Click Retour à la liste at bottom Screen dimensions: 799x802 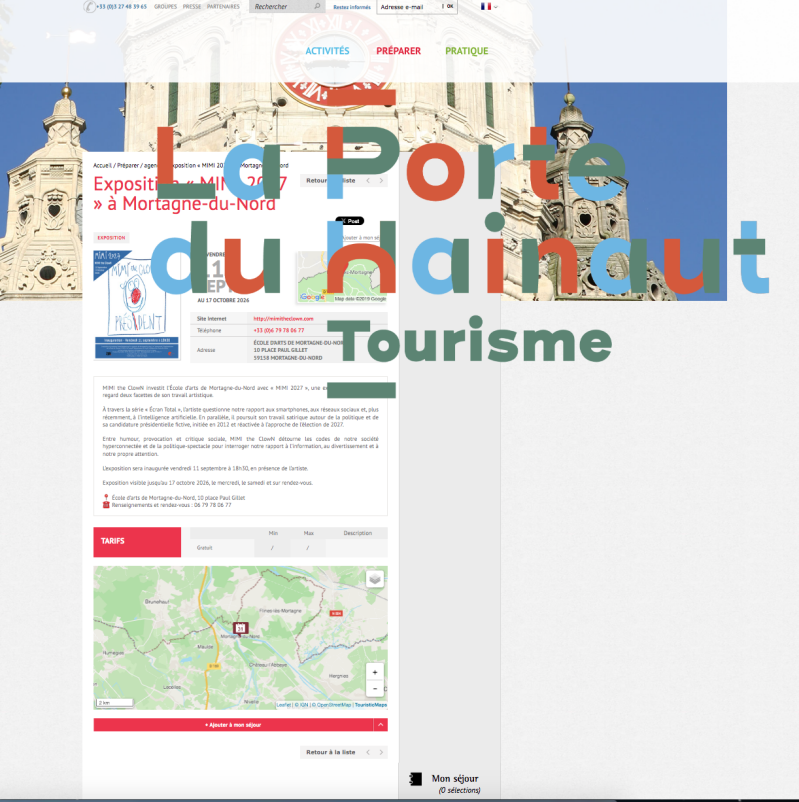330,752
